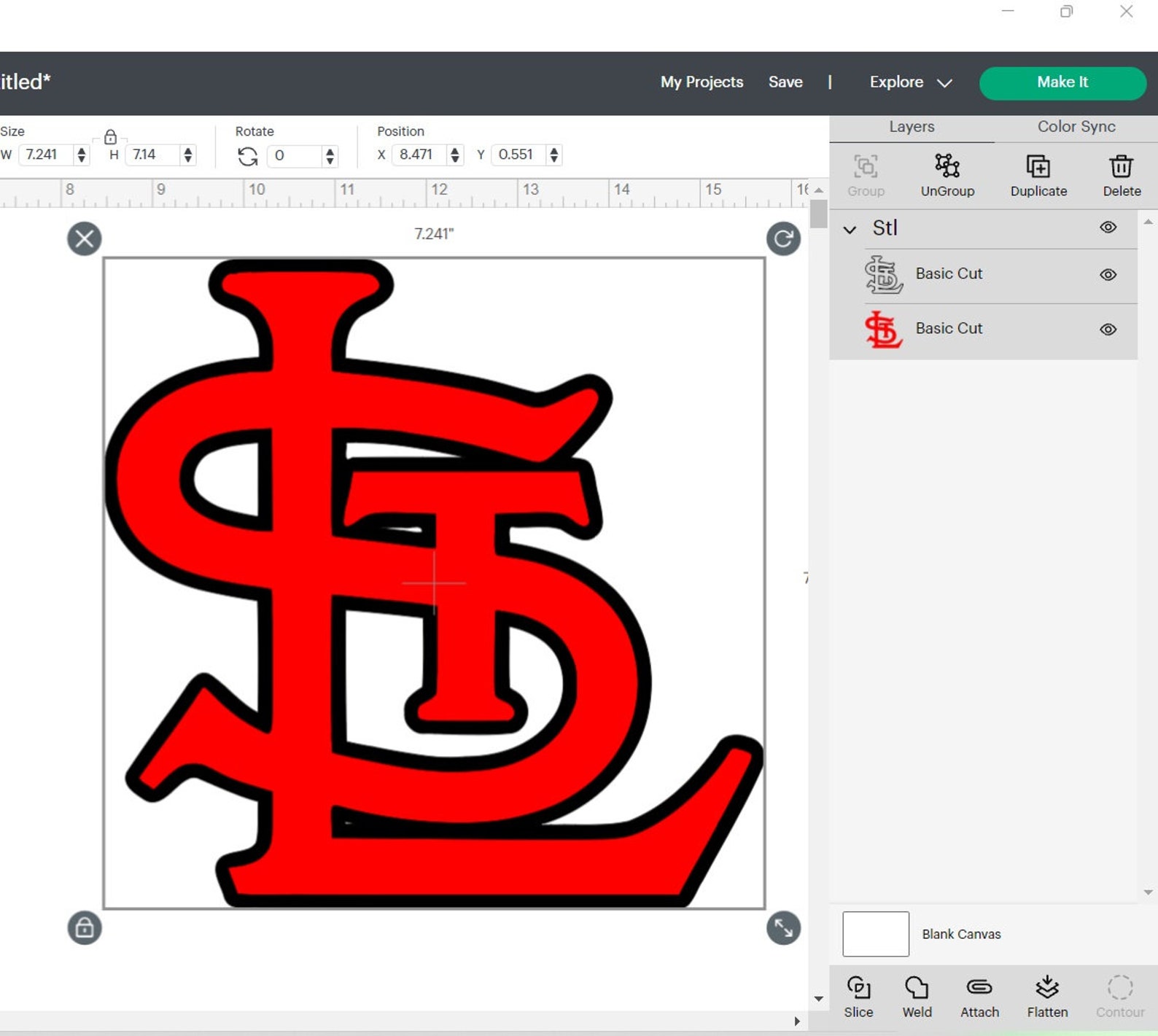Click the Slice tool icon
The width and height of the screenshot is (1158, 1036).
pos(859,987)
